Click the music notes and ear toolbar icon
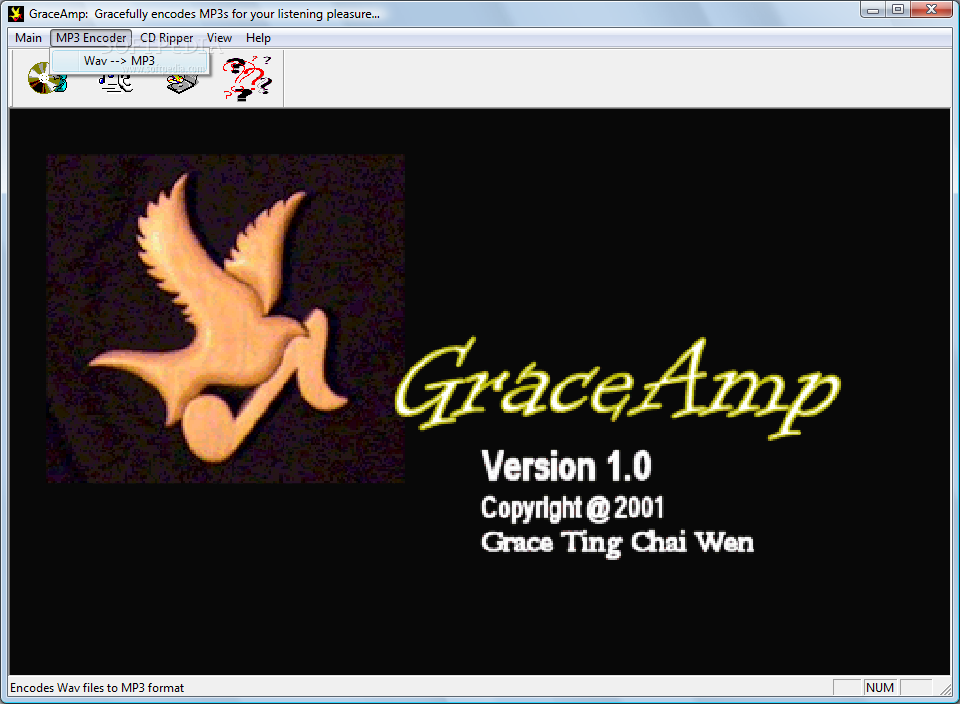 (x=115, y=83)
